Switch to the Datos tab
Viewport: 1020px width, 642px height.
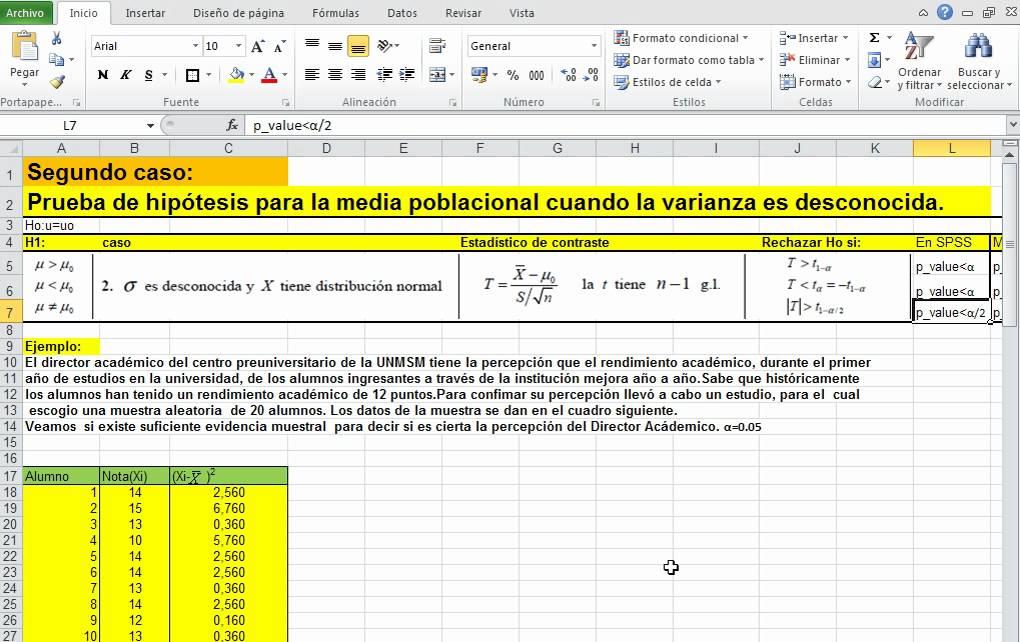(402, 13)
